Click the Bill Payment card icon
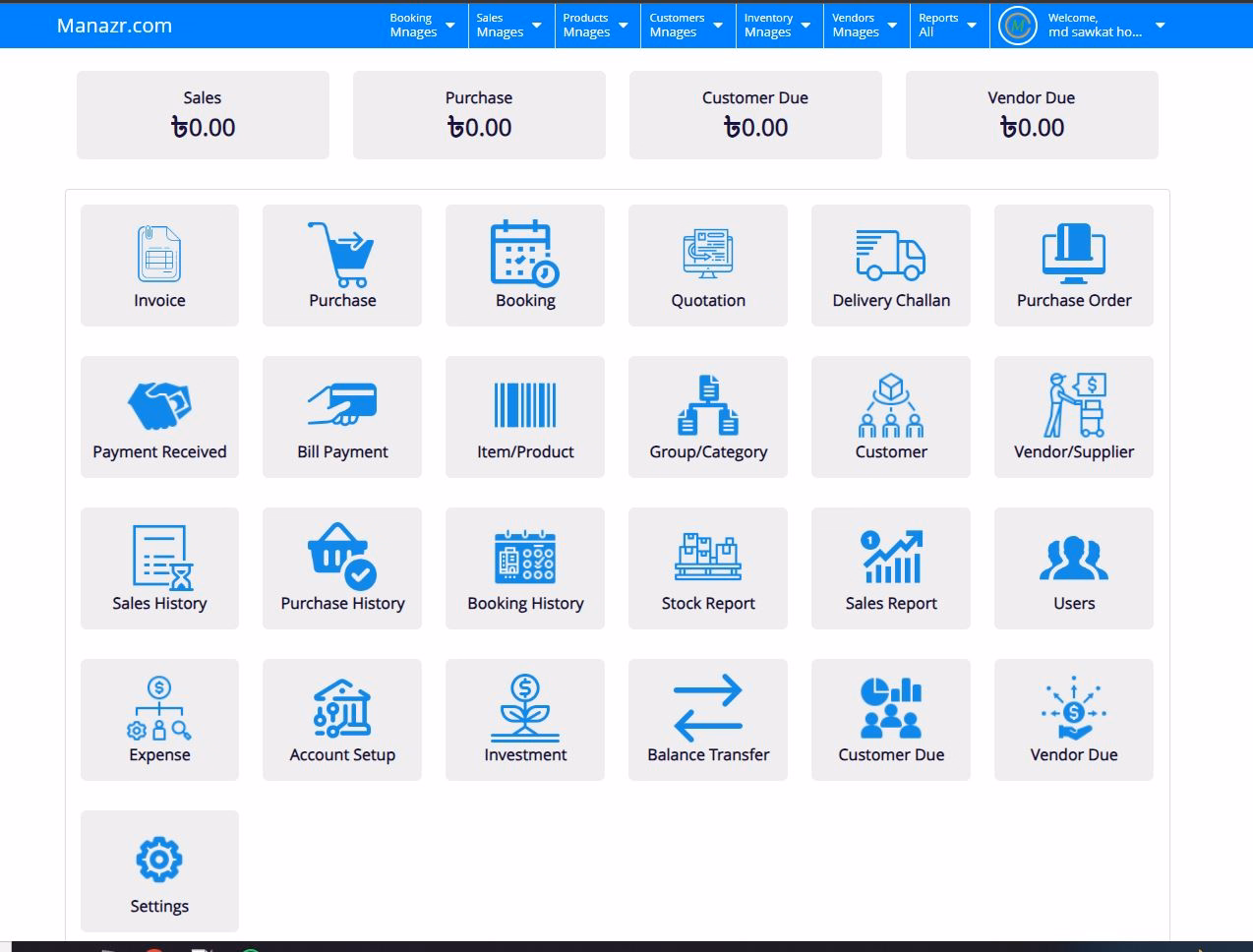This screenshot has height=952, width=1253. coord(341,403)
